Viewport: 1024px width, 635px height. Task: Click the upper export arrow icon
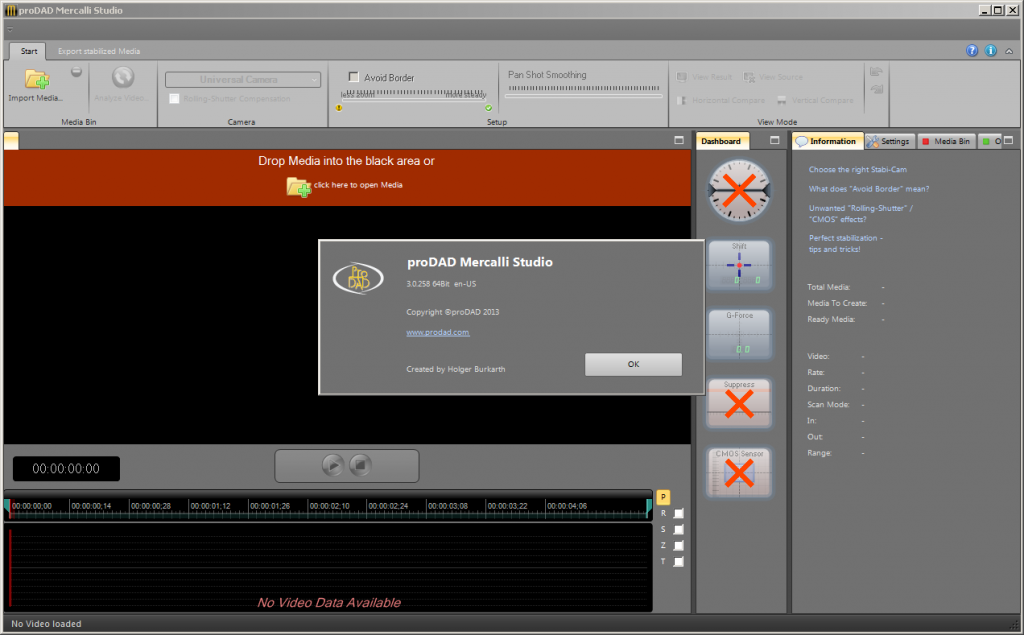coord(876,71)
